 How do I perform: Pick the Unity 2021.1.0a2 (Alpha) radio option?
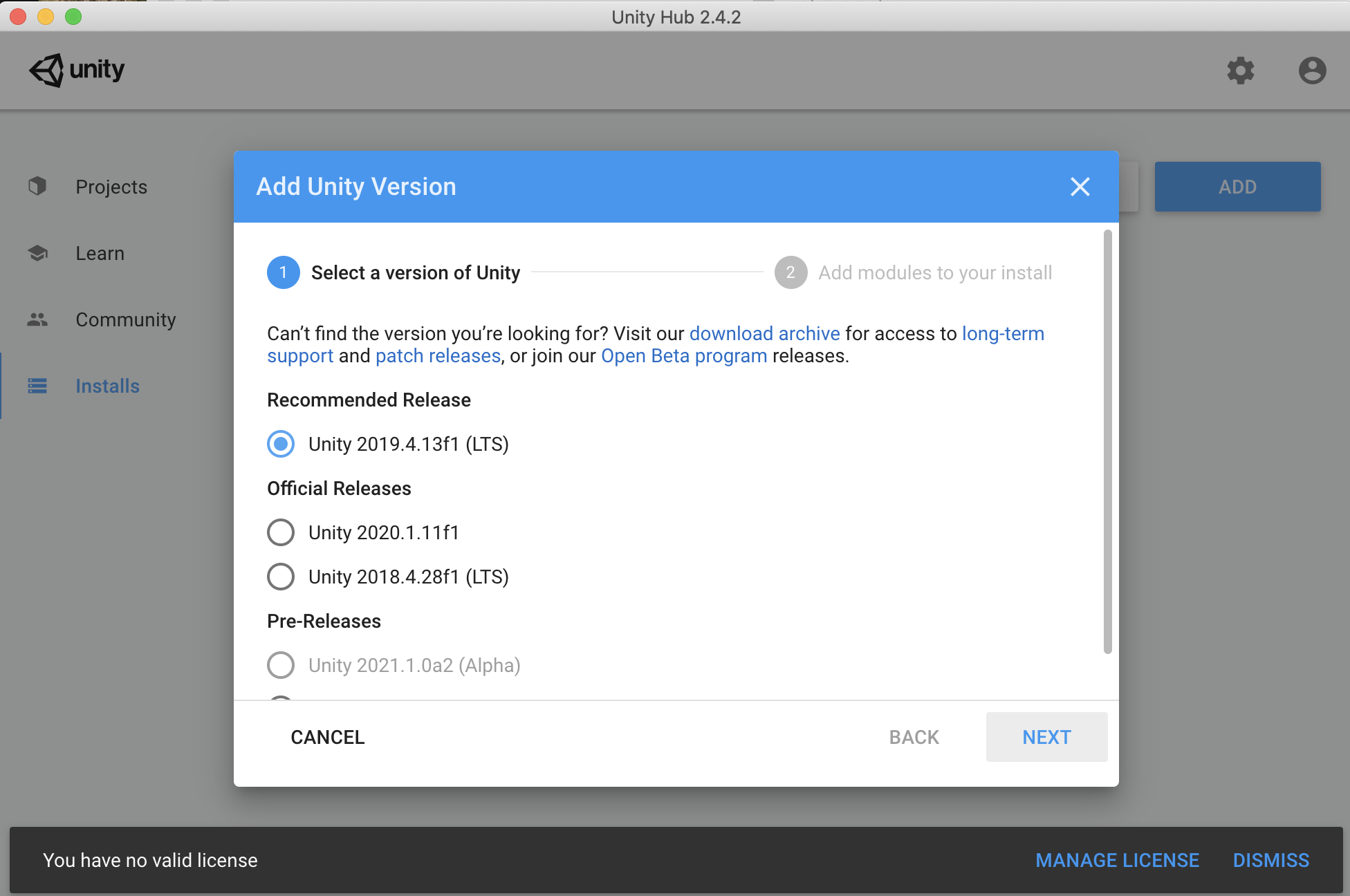(x=281, y=665)
